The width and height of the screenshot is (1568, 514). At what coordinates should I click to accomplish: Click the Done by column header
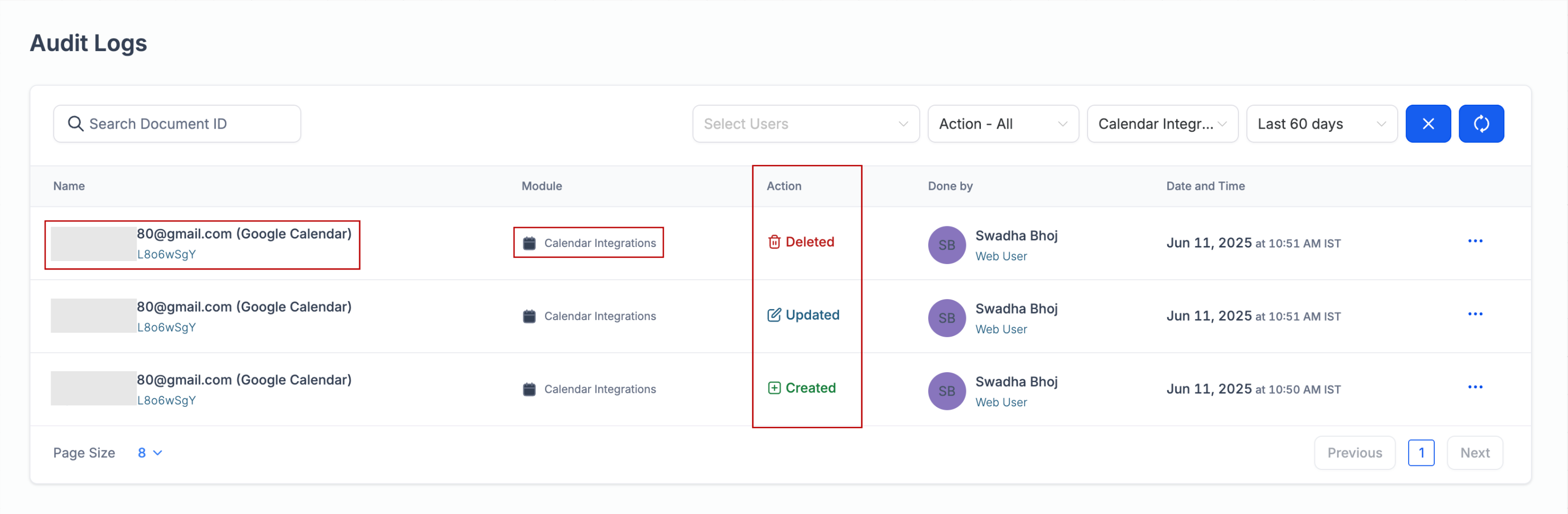coord(949,186)
